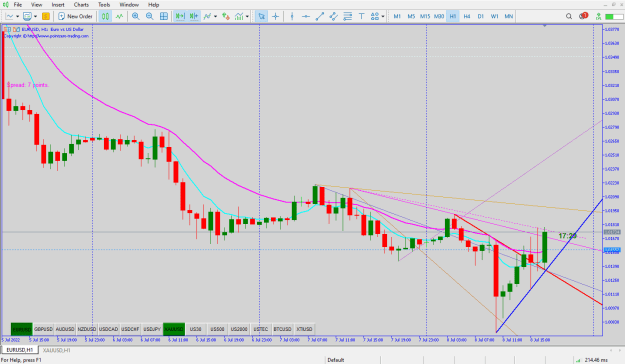Tile chart windows with grid icon
625x364 pixels.
tap(163, 16)
